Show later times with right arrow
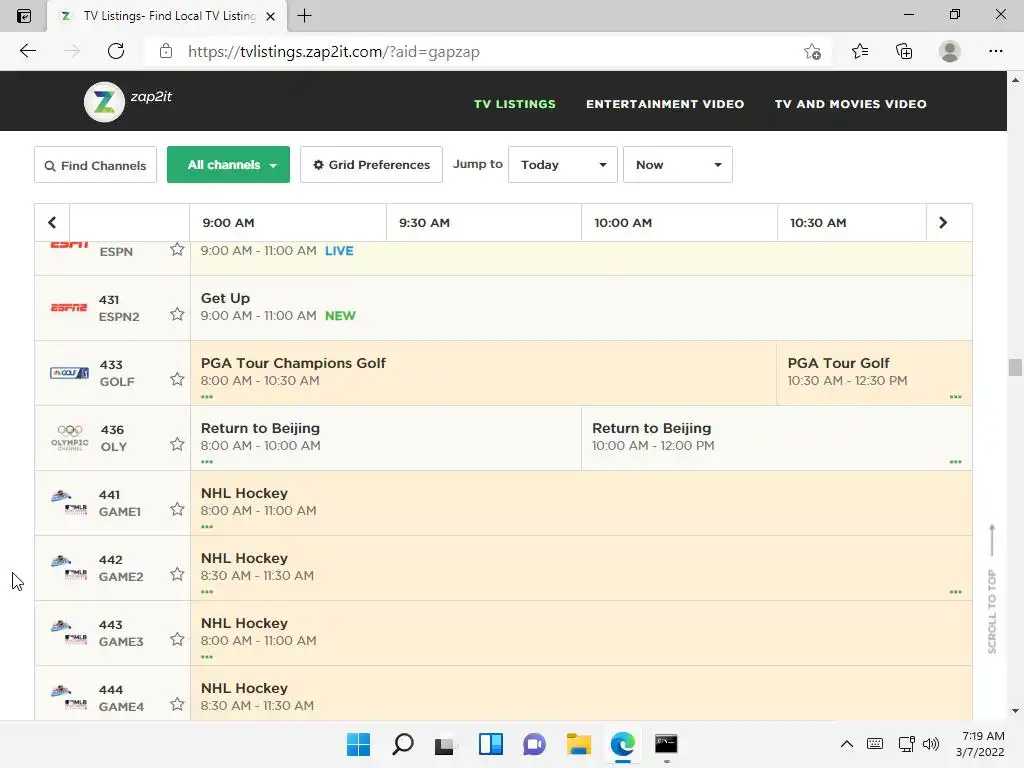Image resolution: width=1024 pixels, height=768 pixels. tap(942, 223)
